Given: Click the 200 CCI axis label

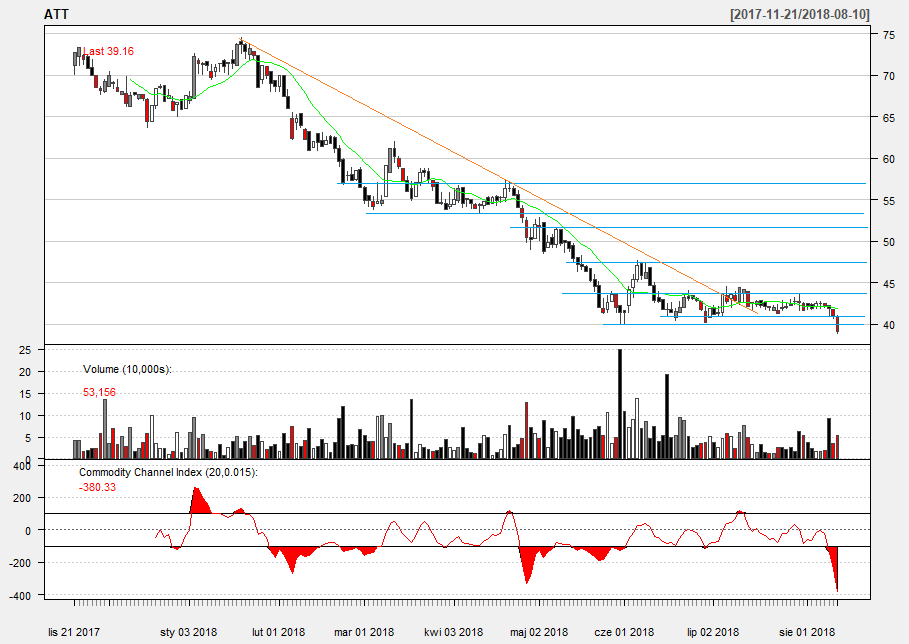Looking at the screenshot, I should point(23,498).
